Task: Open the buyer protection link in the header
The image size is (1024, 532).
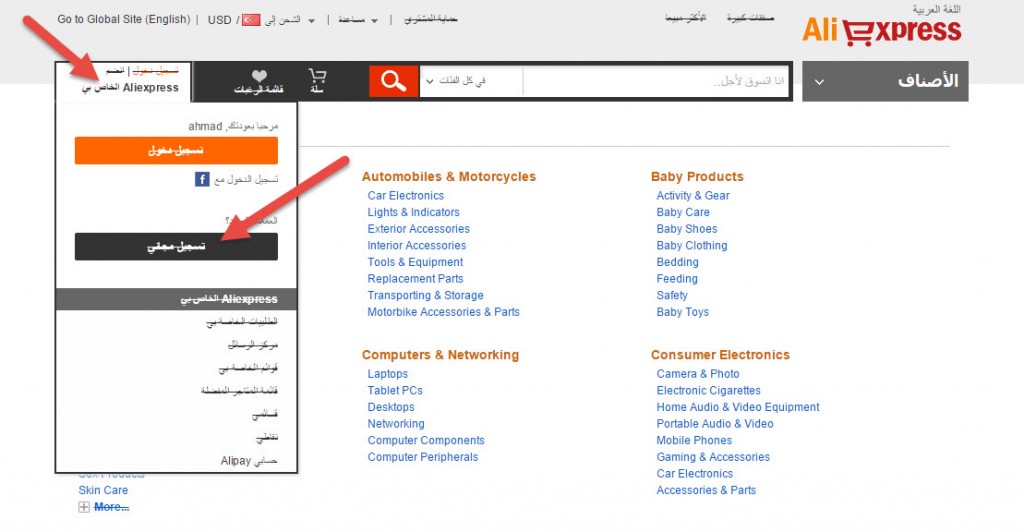Action: tap(430, 20)
